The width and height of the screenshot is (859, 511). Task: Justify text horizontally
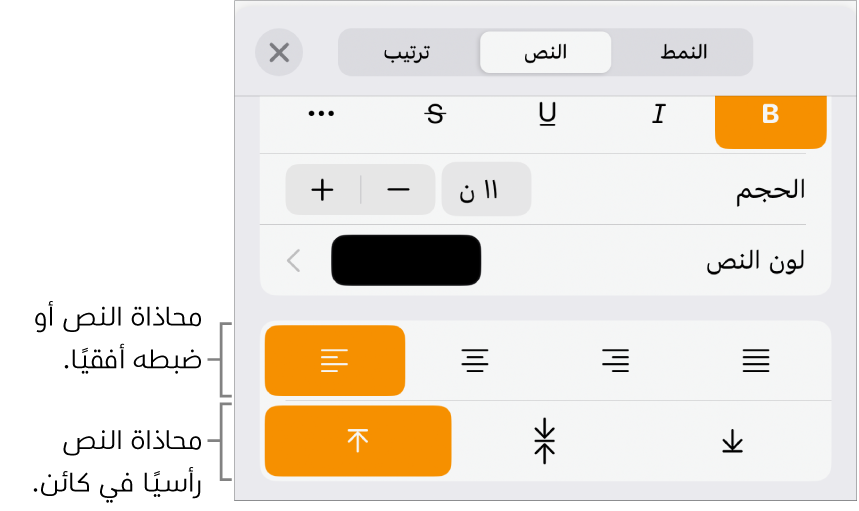point(756,361)
